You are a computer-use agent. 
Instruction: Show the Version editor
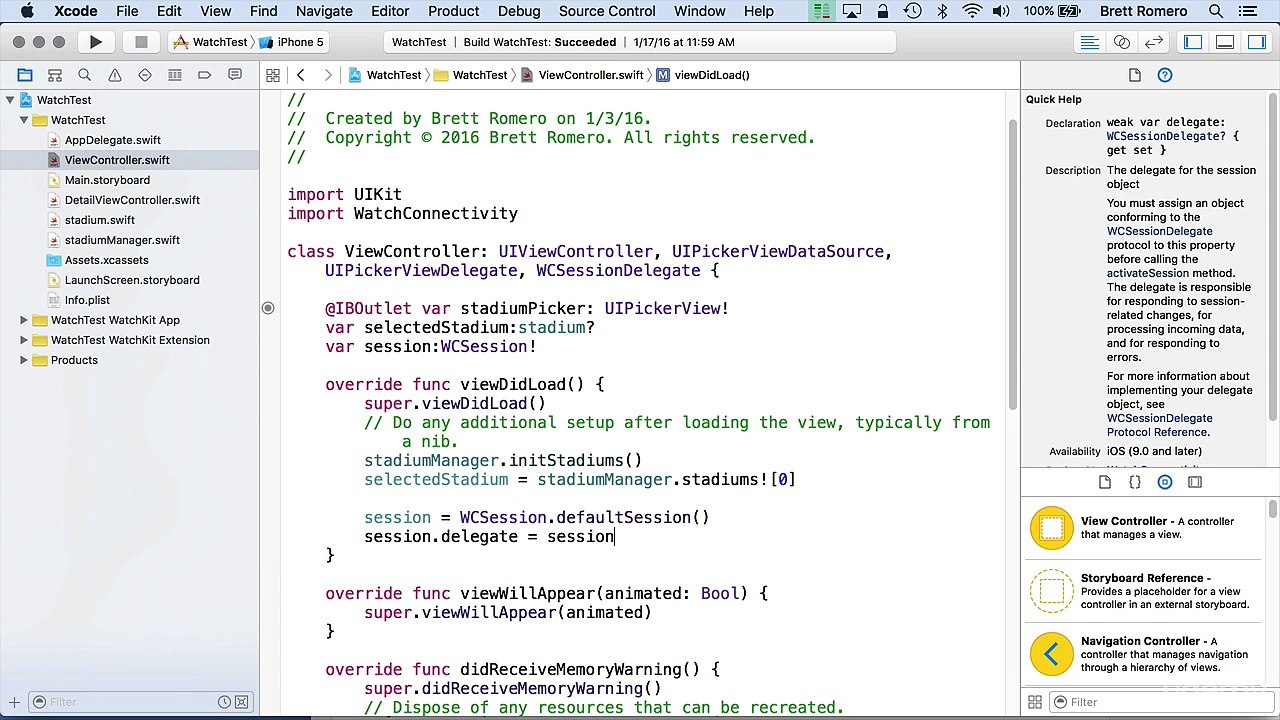point(1154,42)
